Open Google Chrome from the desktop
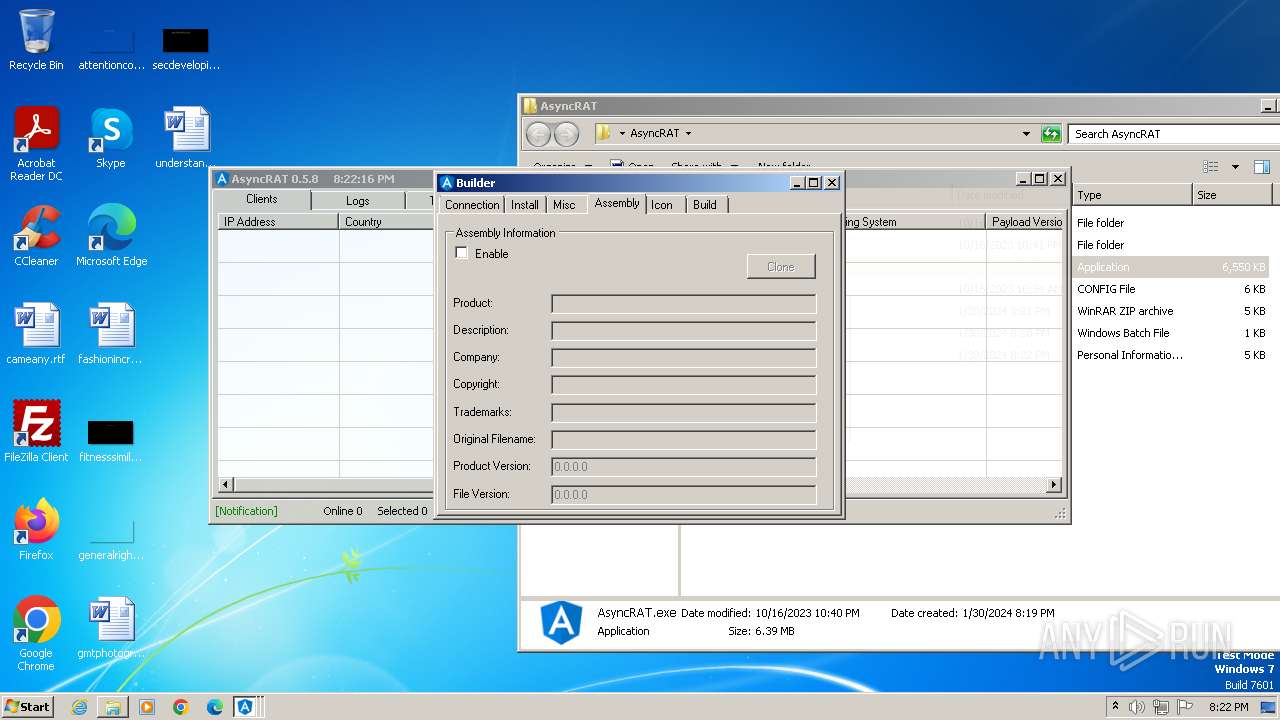 36,633
